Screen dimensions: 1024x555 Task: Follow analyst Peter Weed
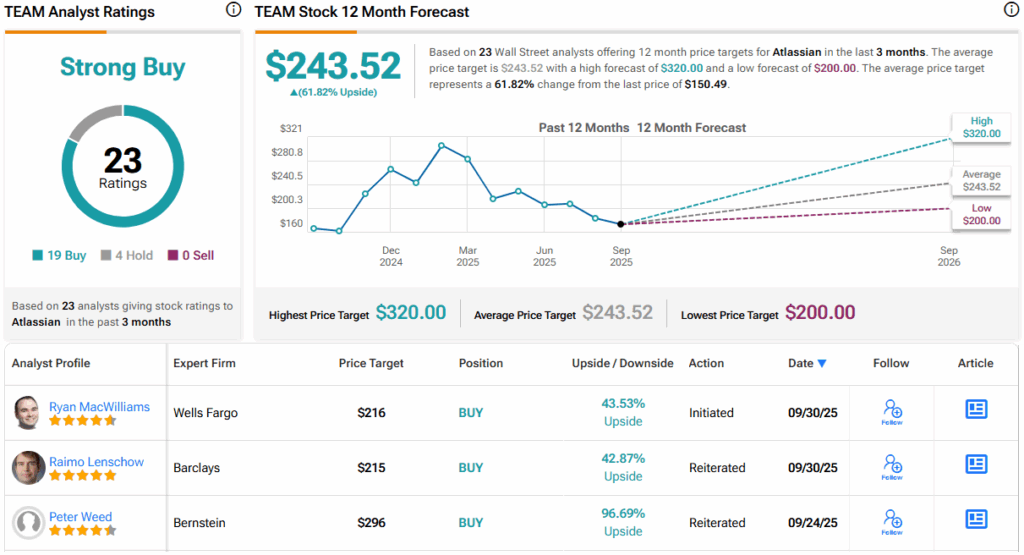click(x=892, y=521)
